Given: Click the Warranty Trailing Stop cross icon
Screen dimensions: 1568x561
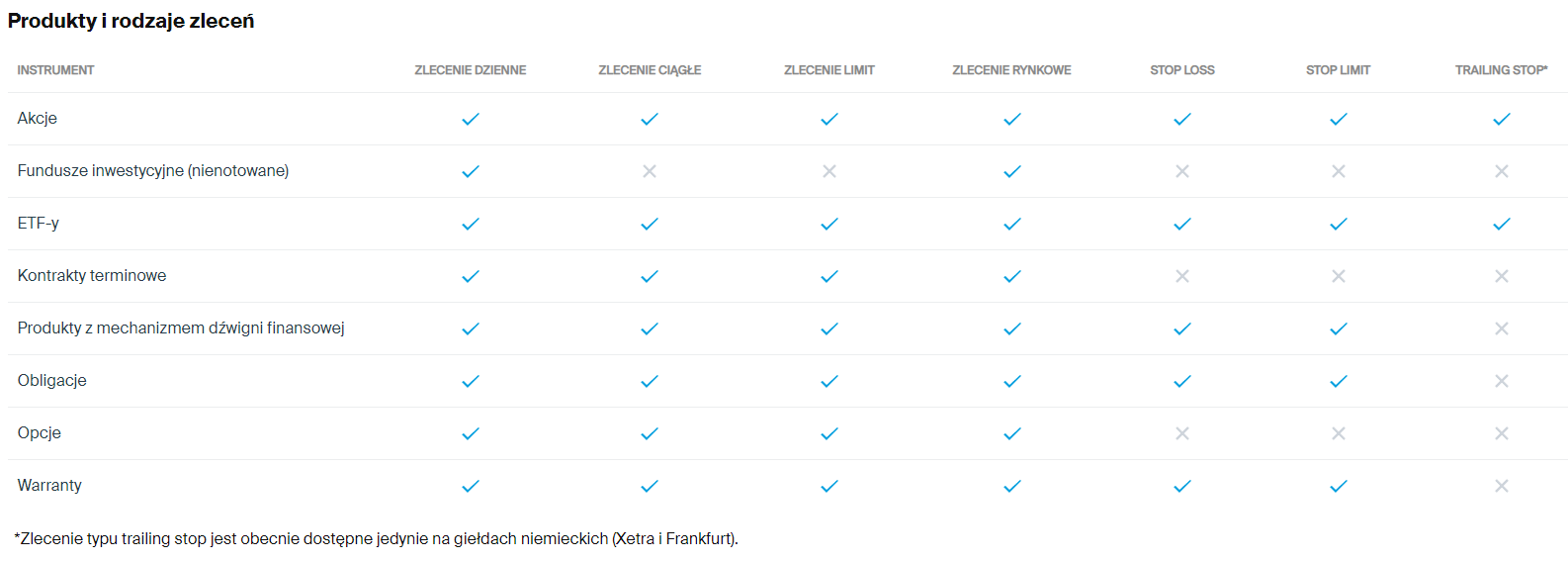Looking at the screenshot, I should tap(1501, 486).
